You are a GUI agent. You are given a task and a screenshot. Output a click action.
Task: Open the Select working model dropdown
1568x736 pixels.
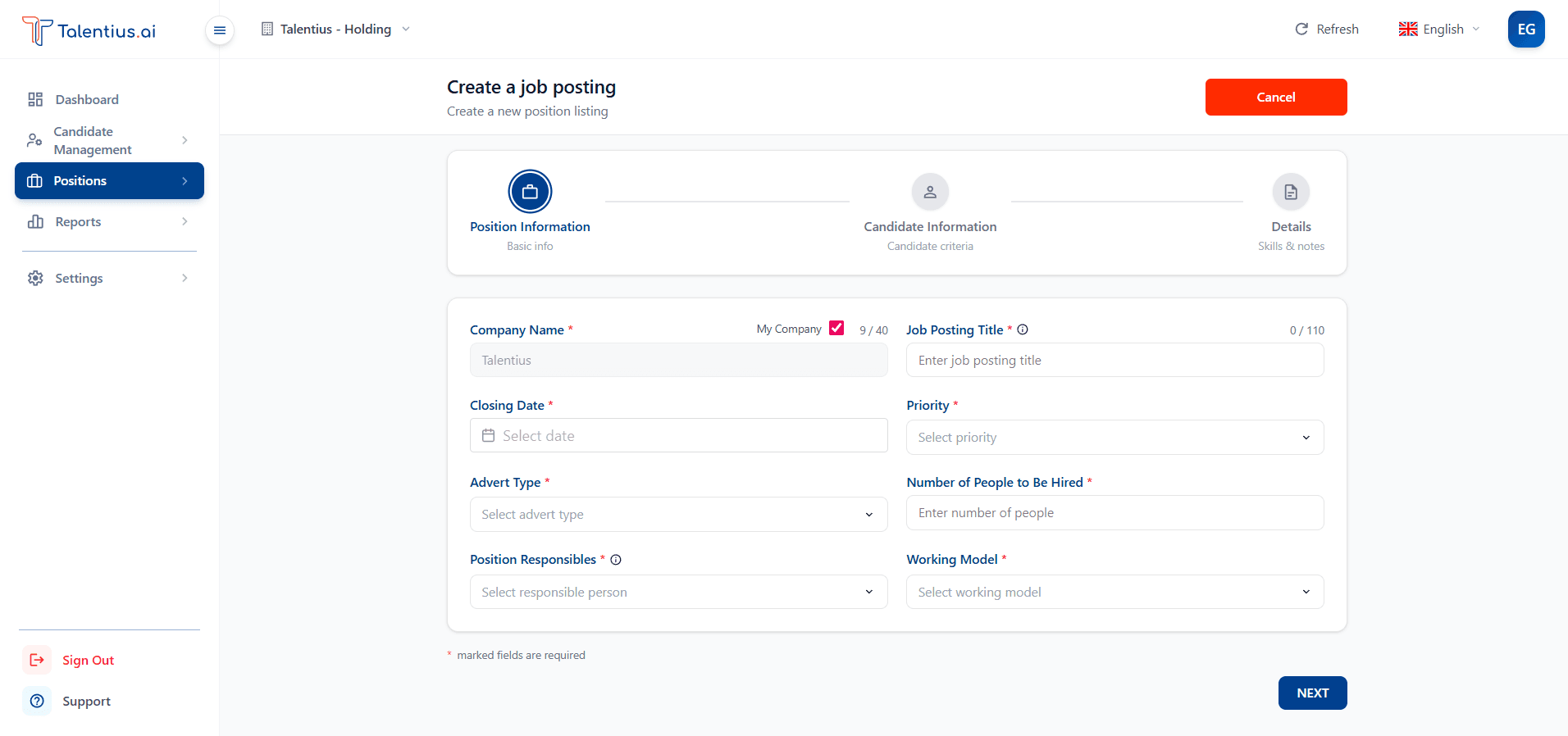(x=1115, y=592)
